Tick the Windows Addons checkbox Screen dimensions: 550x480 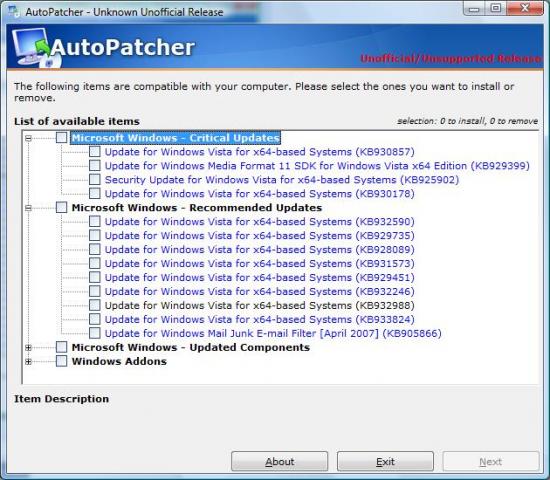61,361
